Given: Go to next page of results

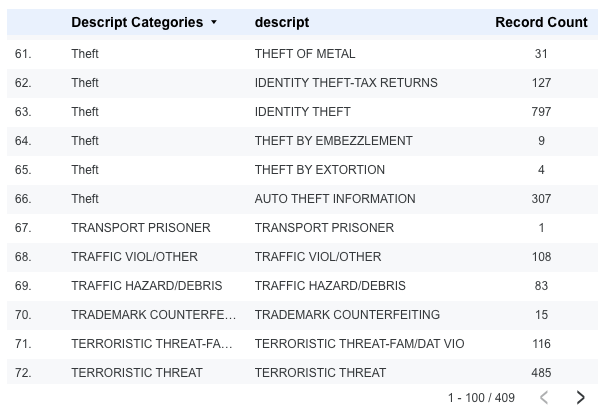Looking at the screenshot, I should pos(580,398).
